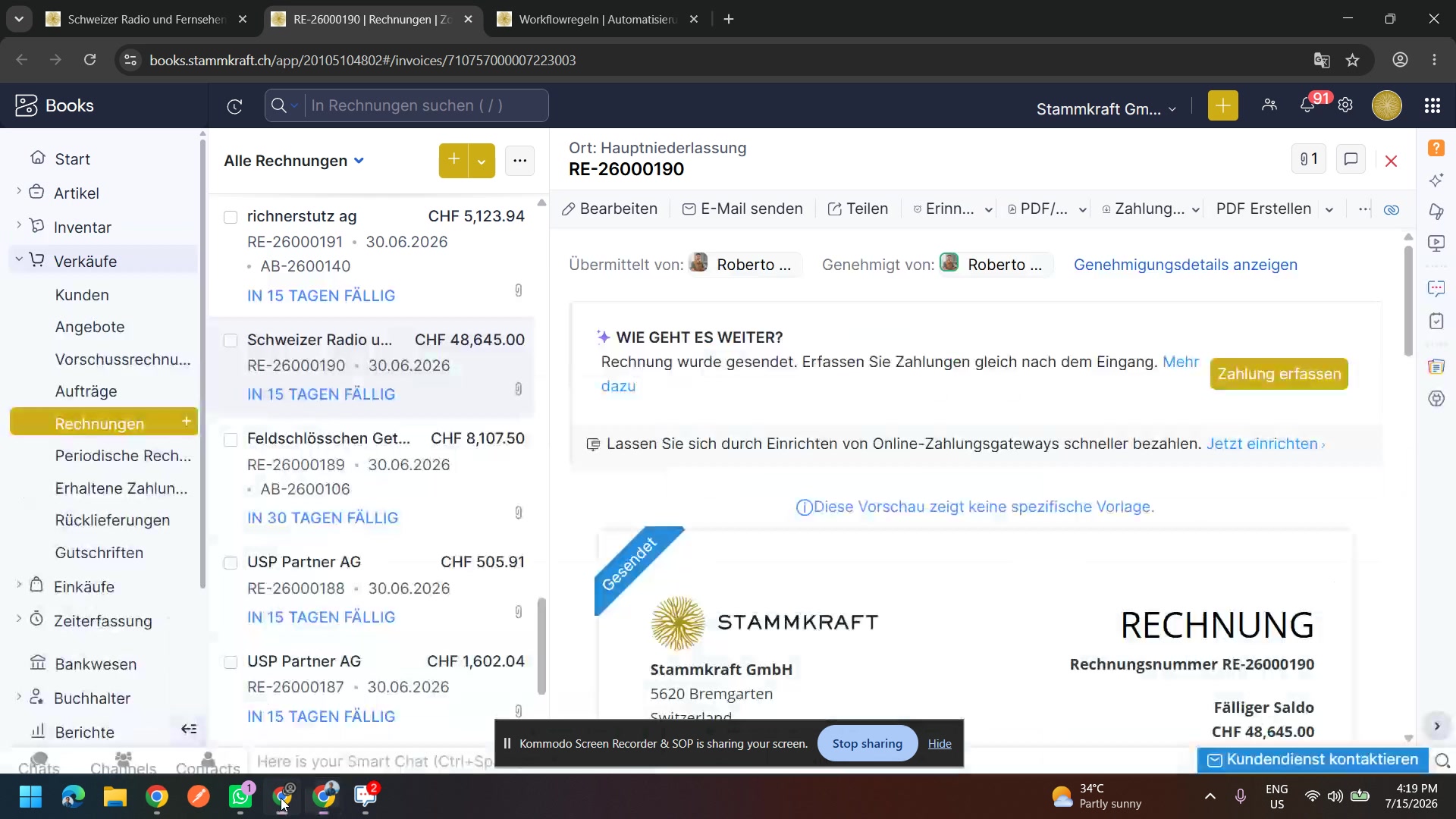Open Genehmigungsdetails anzeigen link
Image resolution: width=1456 pixels, height=819 pixels.
tap(1185, 265)
